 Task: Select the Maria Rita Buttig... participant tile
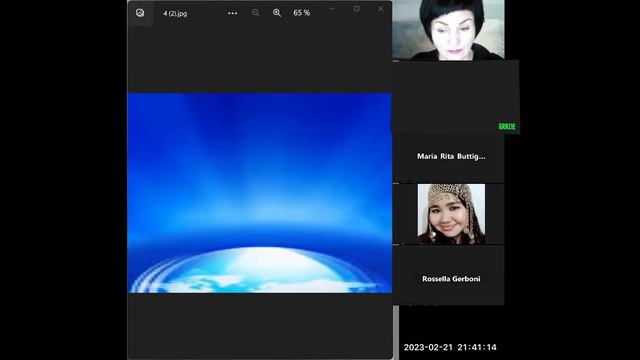click(448, 158)
